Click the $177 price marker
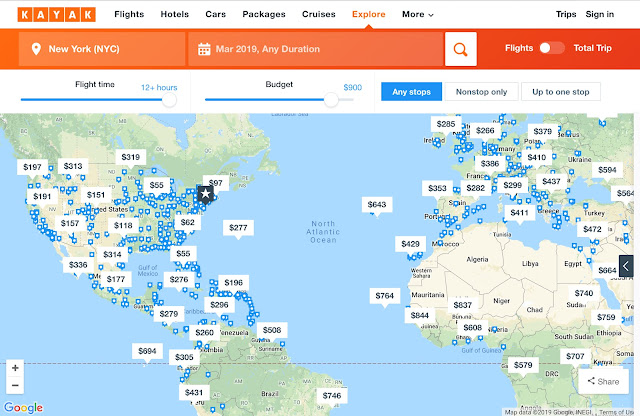The height and width of the screenshot is (416, 640). point(116,279)
